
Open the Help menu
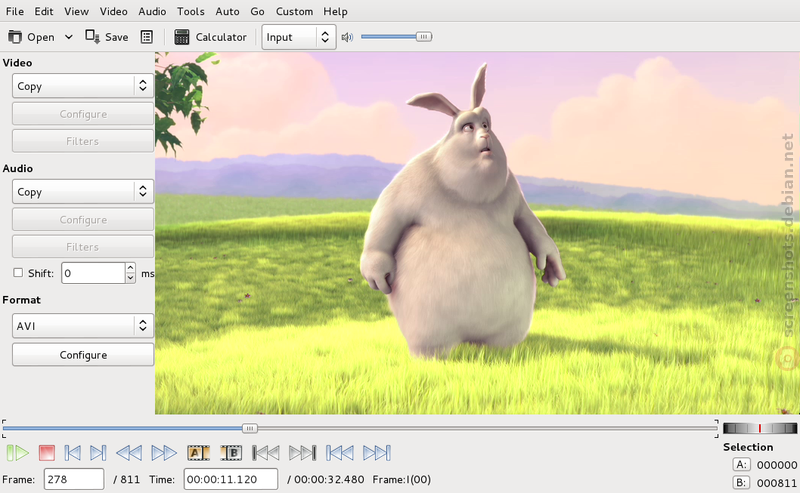click(x=335, y=11)
